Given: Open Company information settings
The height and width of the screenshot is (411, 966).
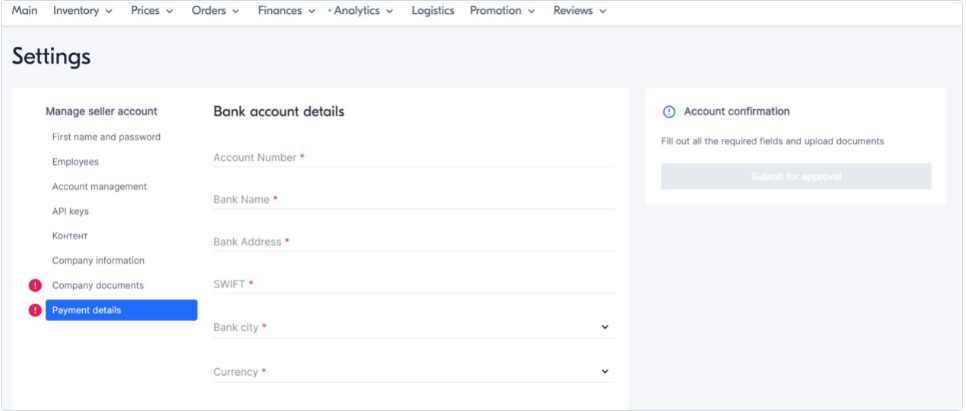Looking at the screenshot, I should tap(98, 261).
